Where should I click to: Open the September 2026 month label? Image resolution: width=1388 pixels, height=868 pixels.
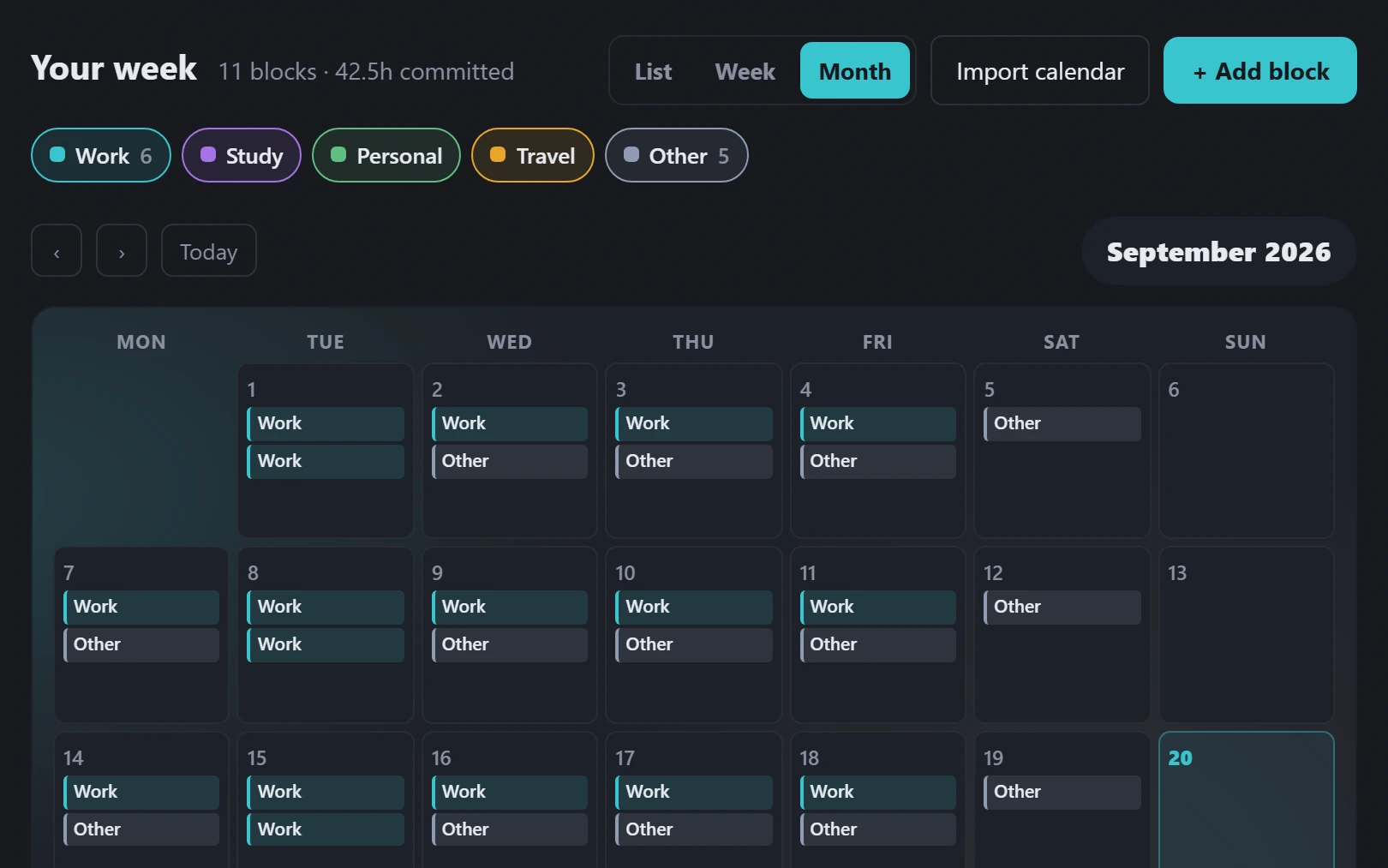point(1218,252)
